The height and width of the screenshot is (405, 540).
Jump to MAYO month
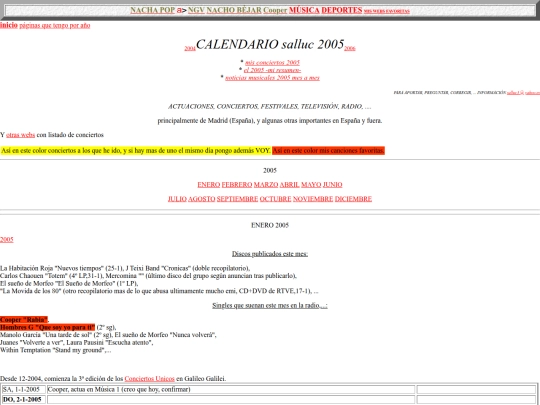click(x=311, y=185)
